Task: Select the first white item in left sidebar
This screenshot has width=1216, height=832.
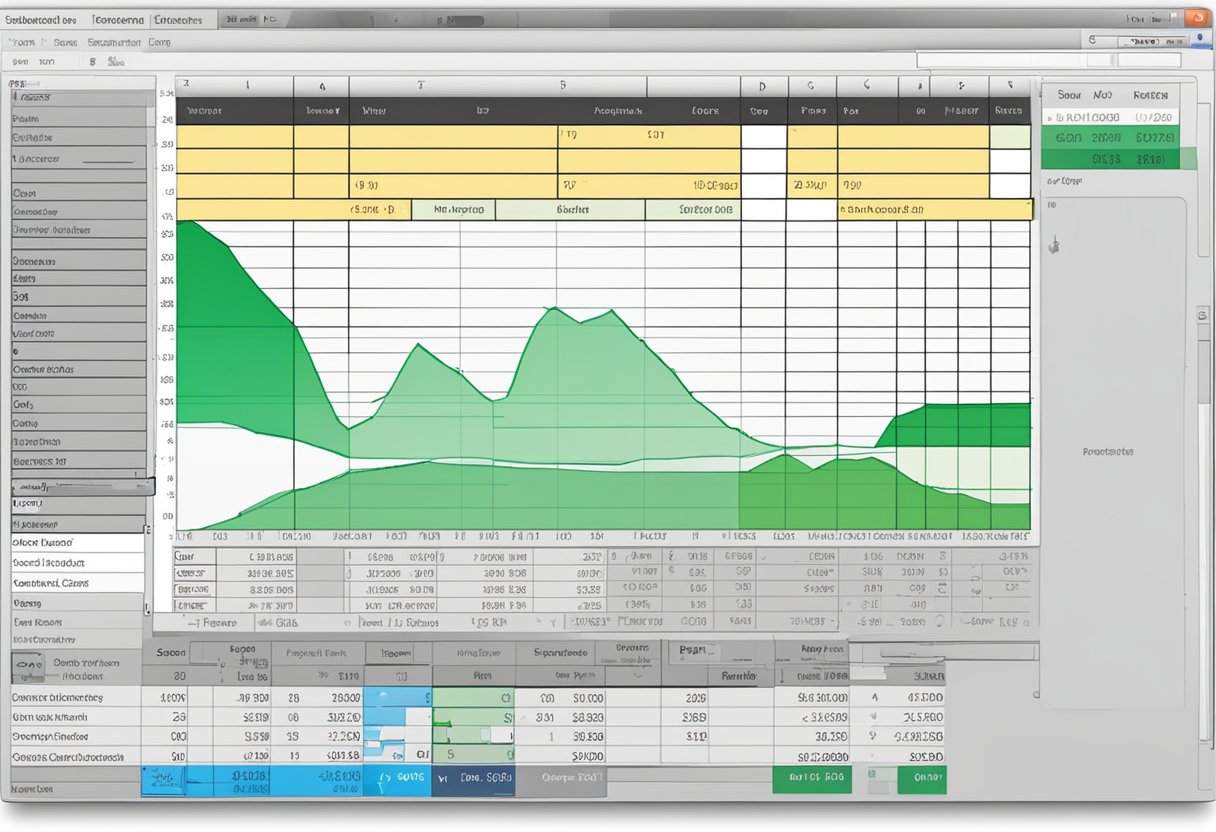Action: tap(77, 542)
